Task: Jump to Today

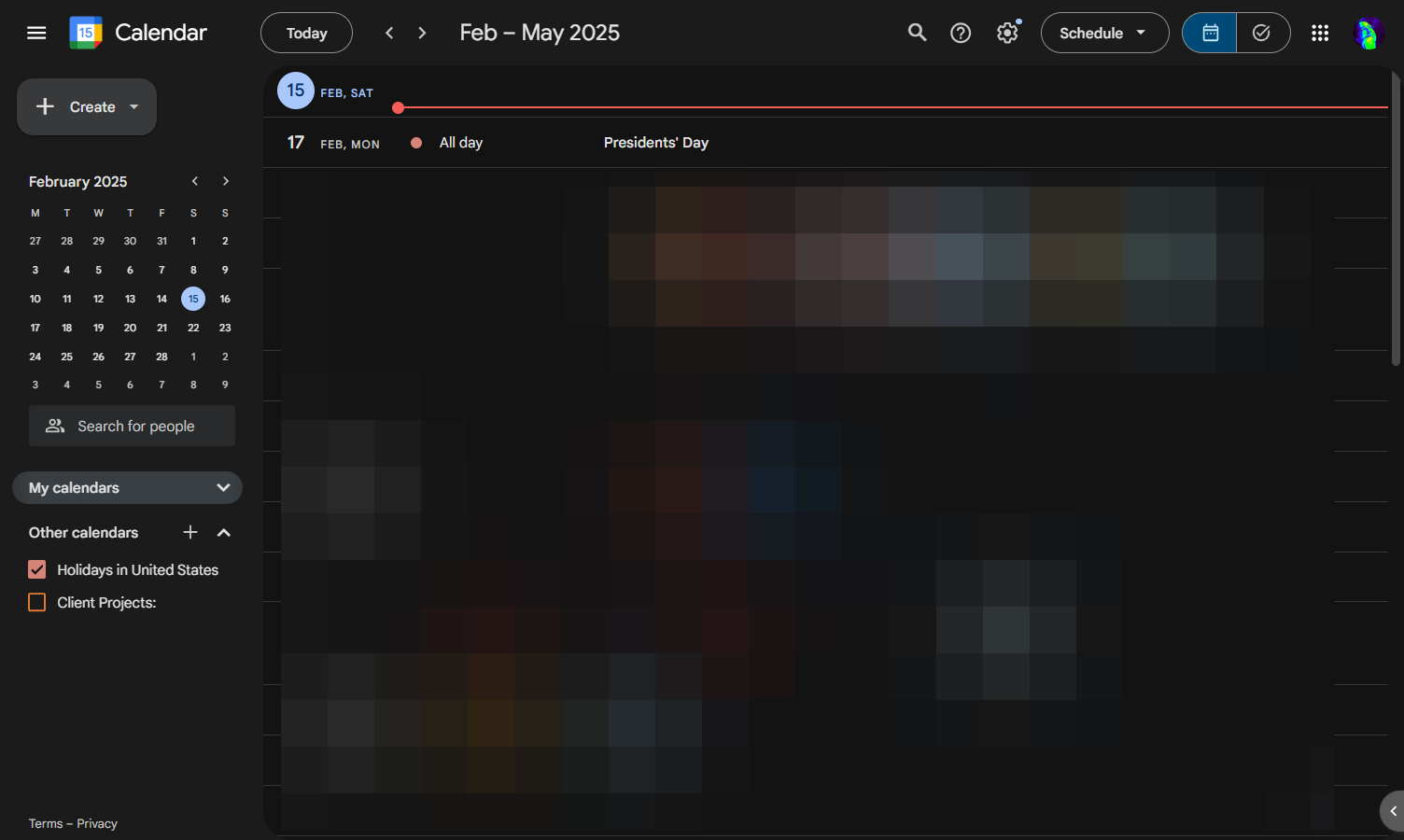Action: click(x=306, y=33)
